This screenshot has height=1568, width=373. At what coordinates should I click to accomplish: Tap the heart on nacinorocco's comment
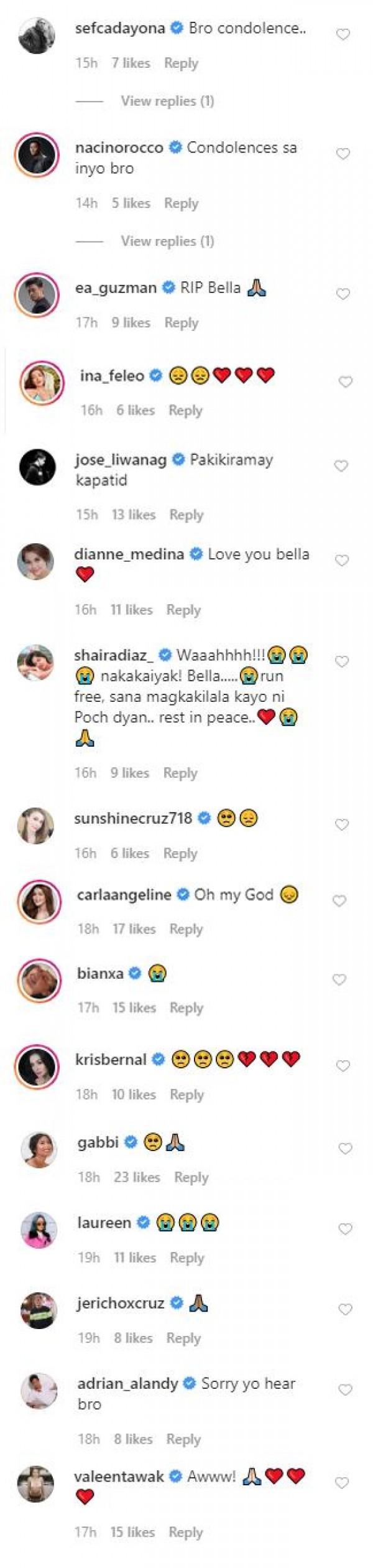[343, 154]
